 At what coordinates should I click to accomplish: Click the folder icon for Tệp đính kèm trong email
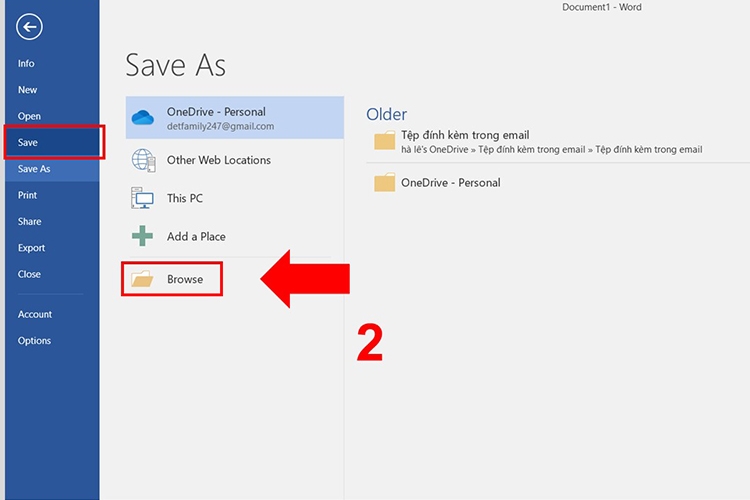(384, 141)
